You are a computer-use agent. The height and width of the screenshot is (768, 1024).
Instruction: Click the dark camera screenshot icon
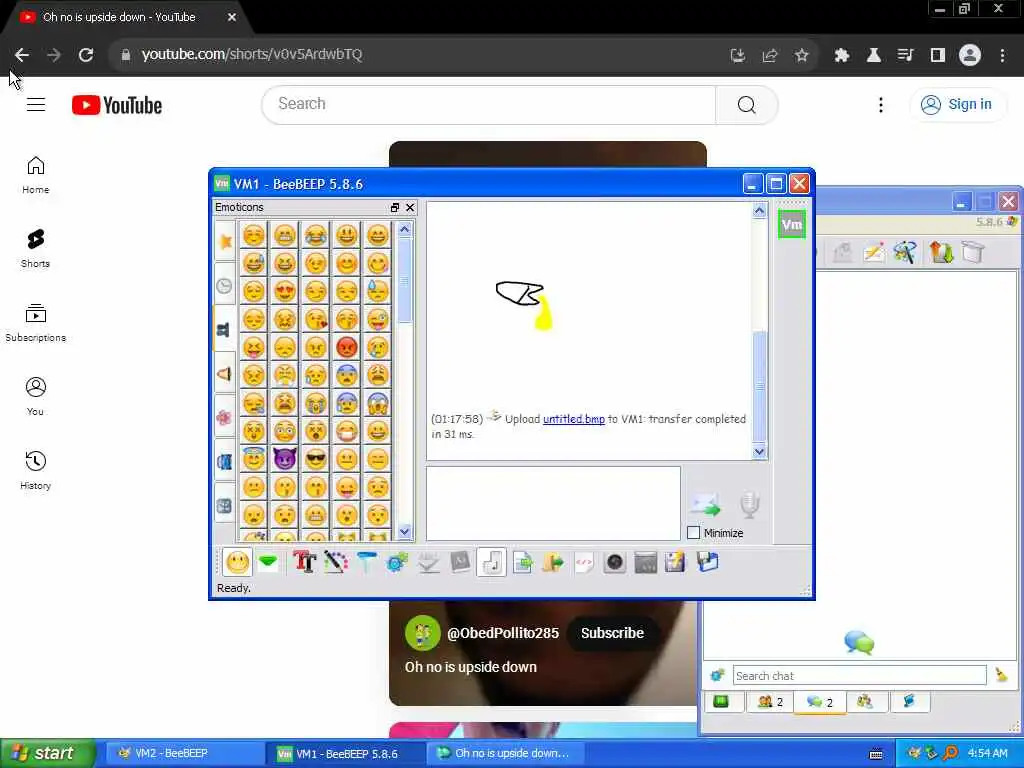(x=615, y=562)
